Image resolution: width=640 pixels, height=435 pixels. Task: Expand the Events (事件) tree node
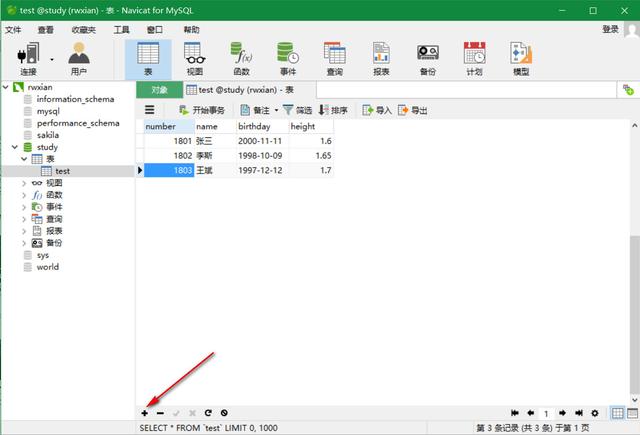point(24,207)
